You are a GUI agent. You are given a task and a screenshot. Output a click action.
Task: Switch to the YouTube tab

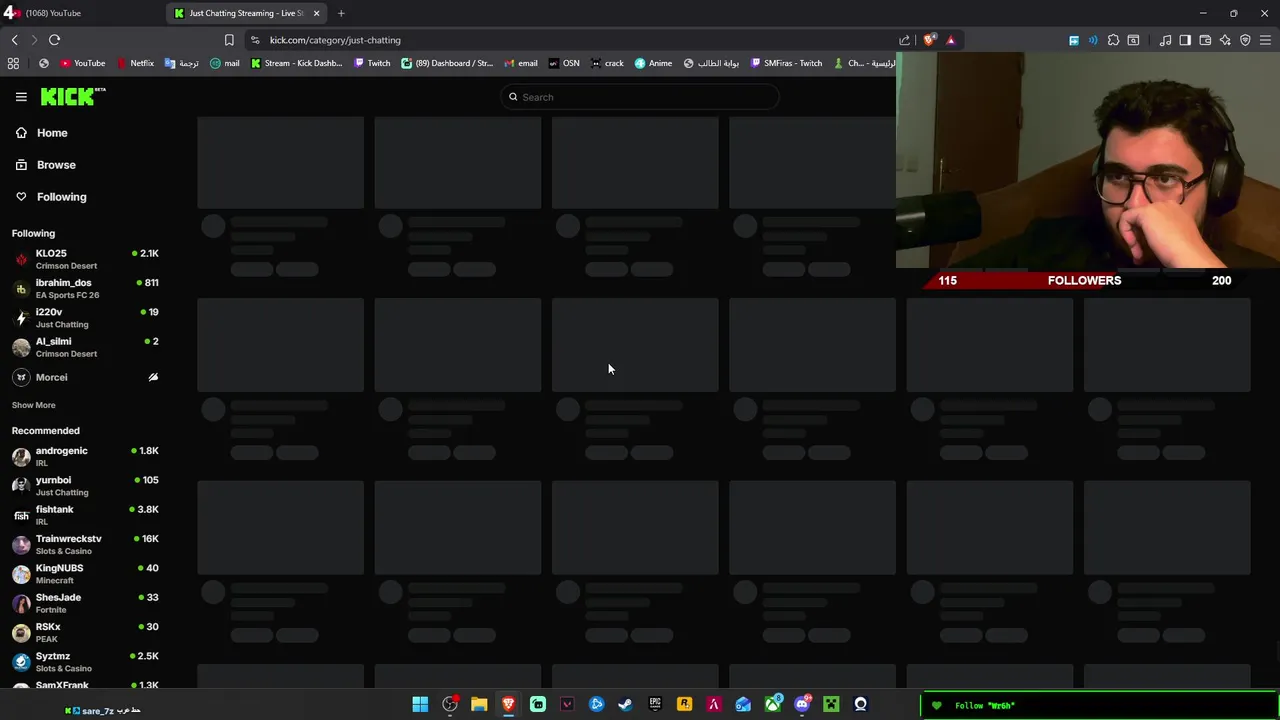click(x=80, y=13)
